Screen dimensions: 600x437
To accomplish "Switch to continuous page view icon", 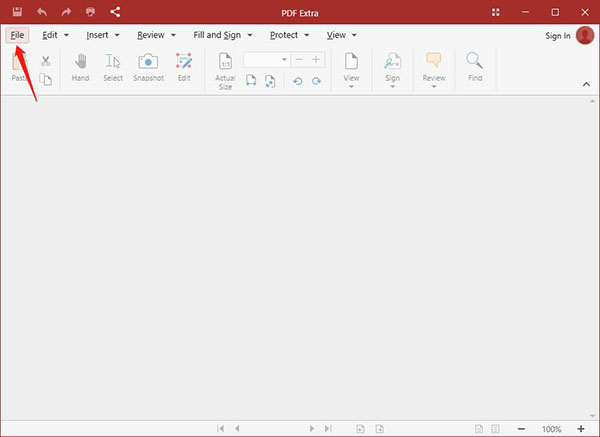I will pos(495,429).
